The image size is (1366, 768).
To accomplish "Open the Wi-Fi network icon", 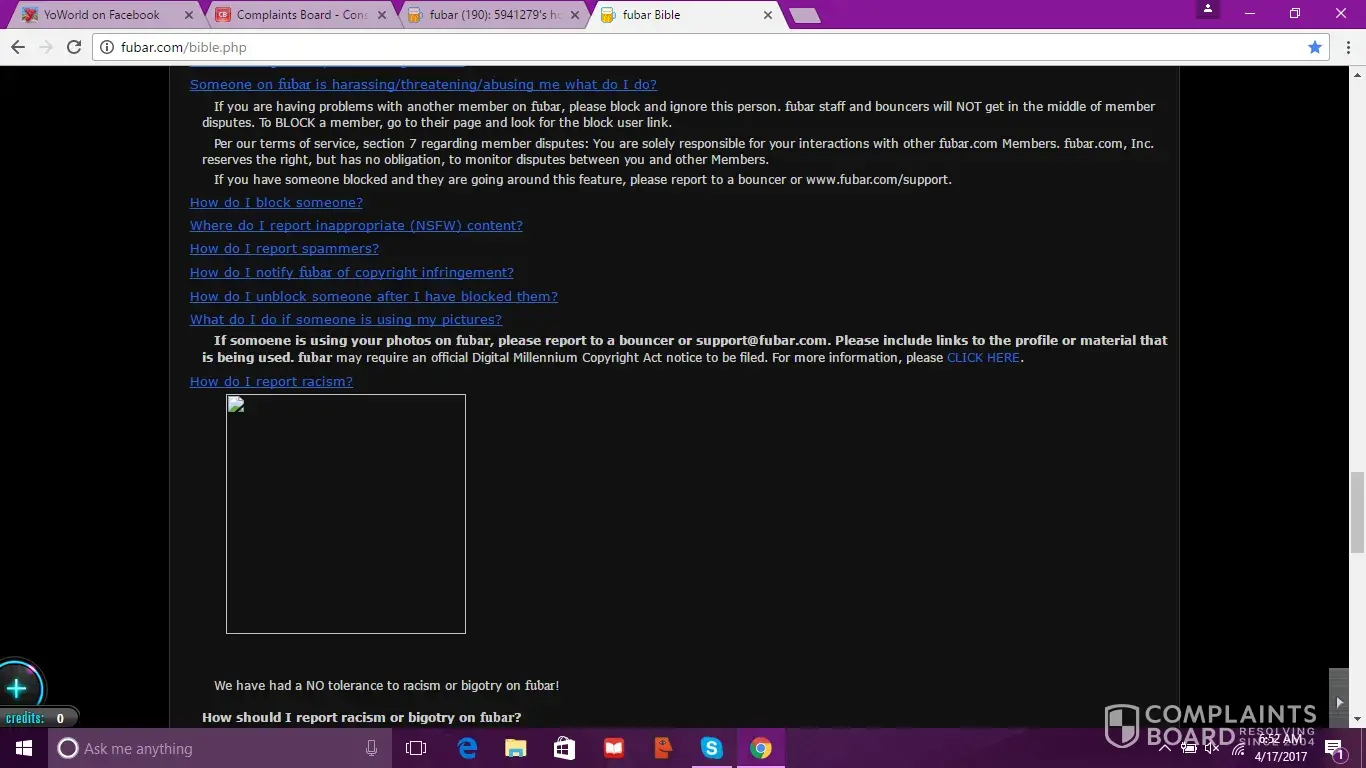I will tap(1238, 748).
